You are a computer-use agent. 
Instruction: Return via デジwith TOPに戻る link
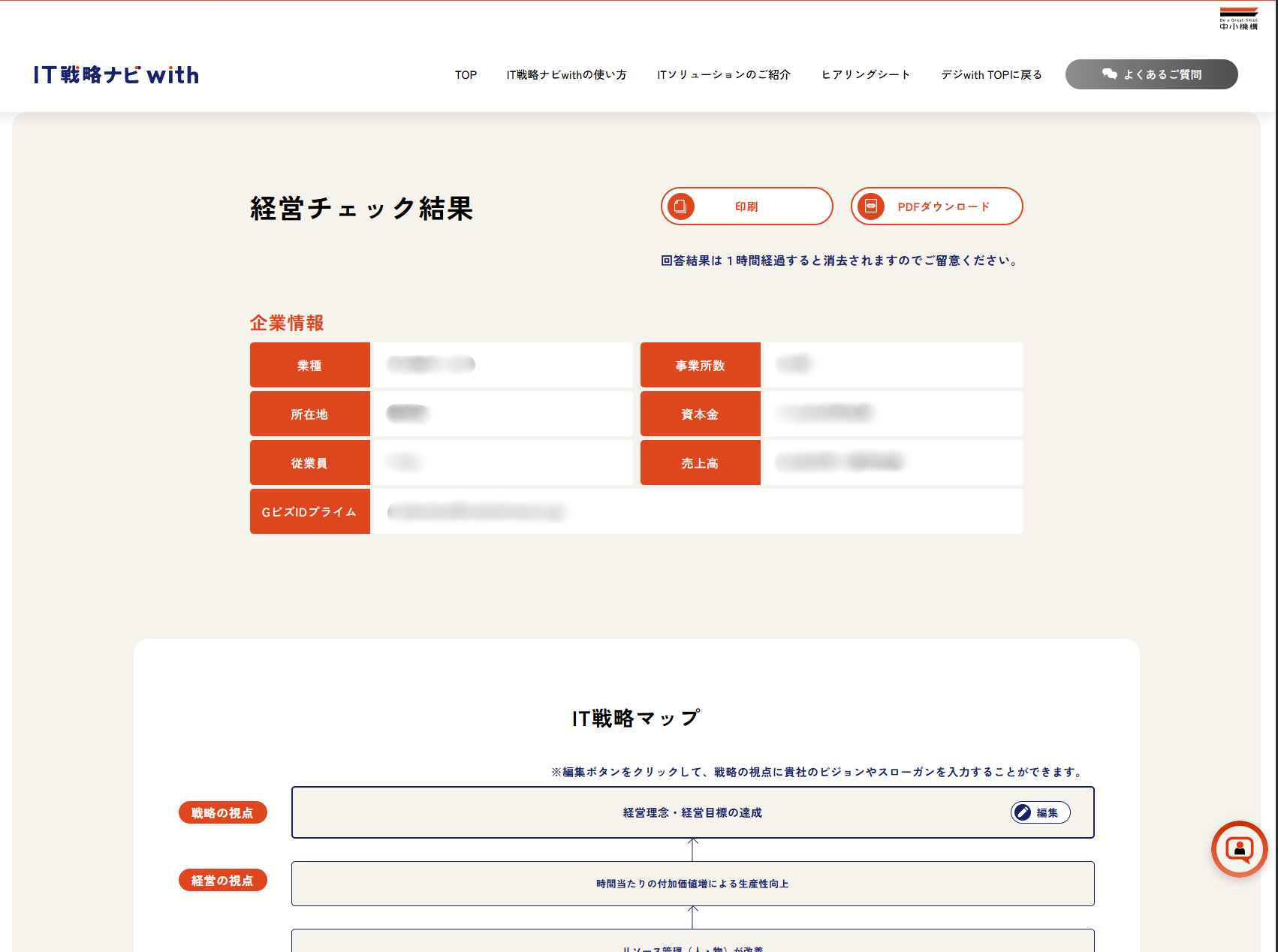coord(991,75)
